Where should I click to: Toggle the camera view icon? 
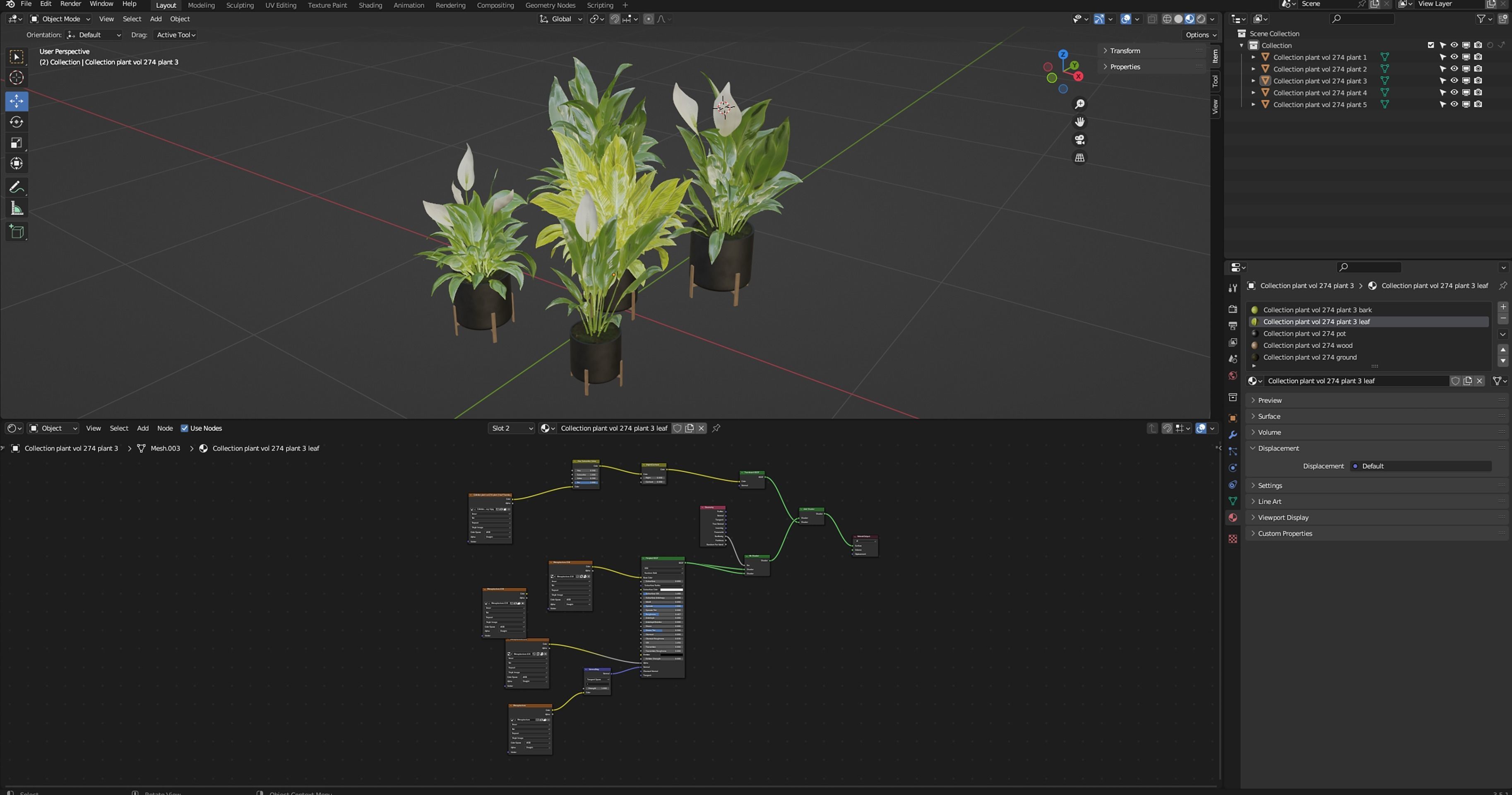(x=1079, y=140)
